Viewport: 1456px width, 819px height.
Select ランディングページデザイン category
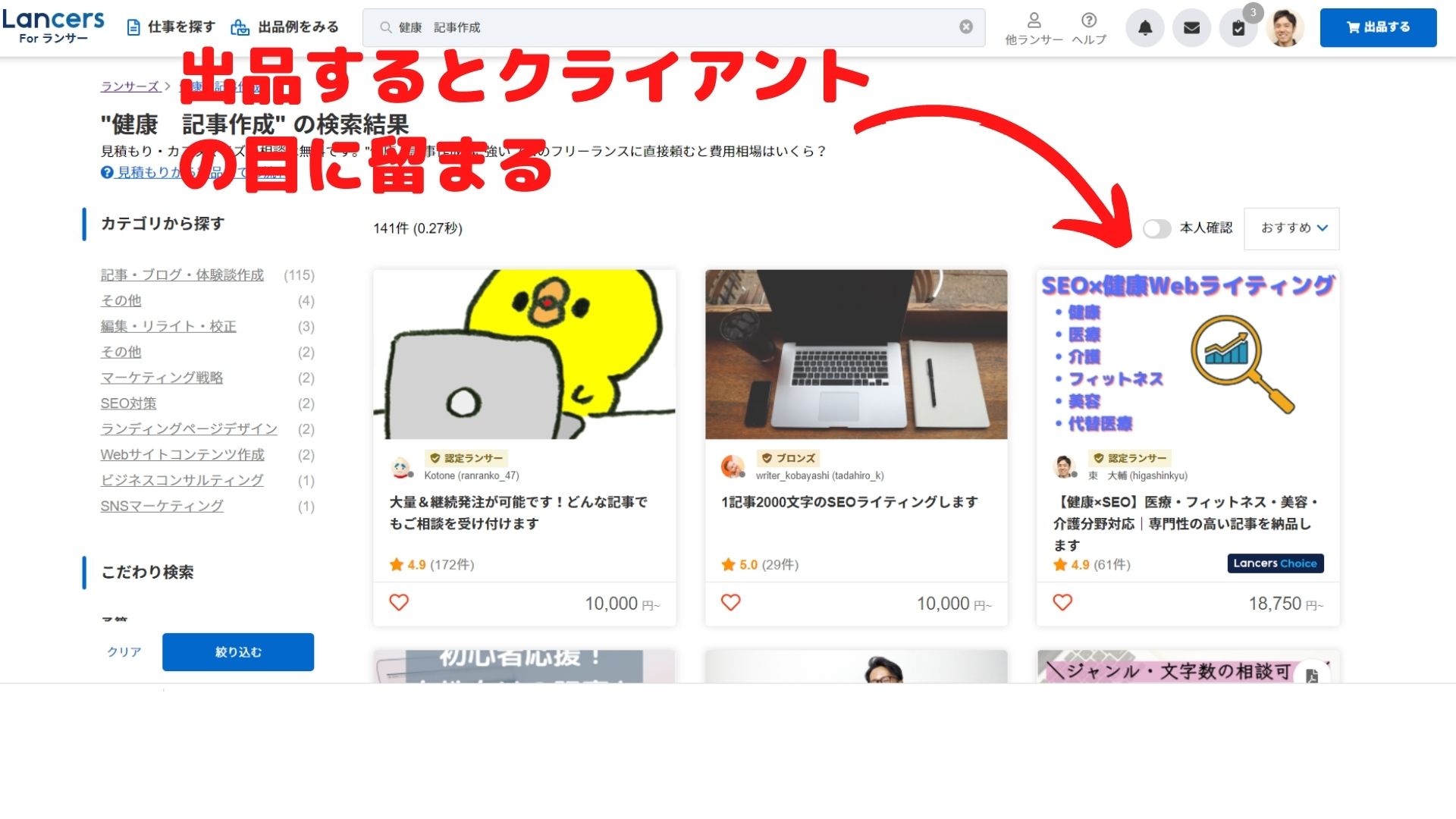(x=189, y=429)
